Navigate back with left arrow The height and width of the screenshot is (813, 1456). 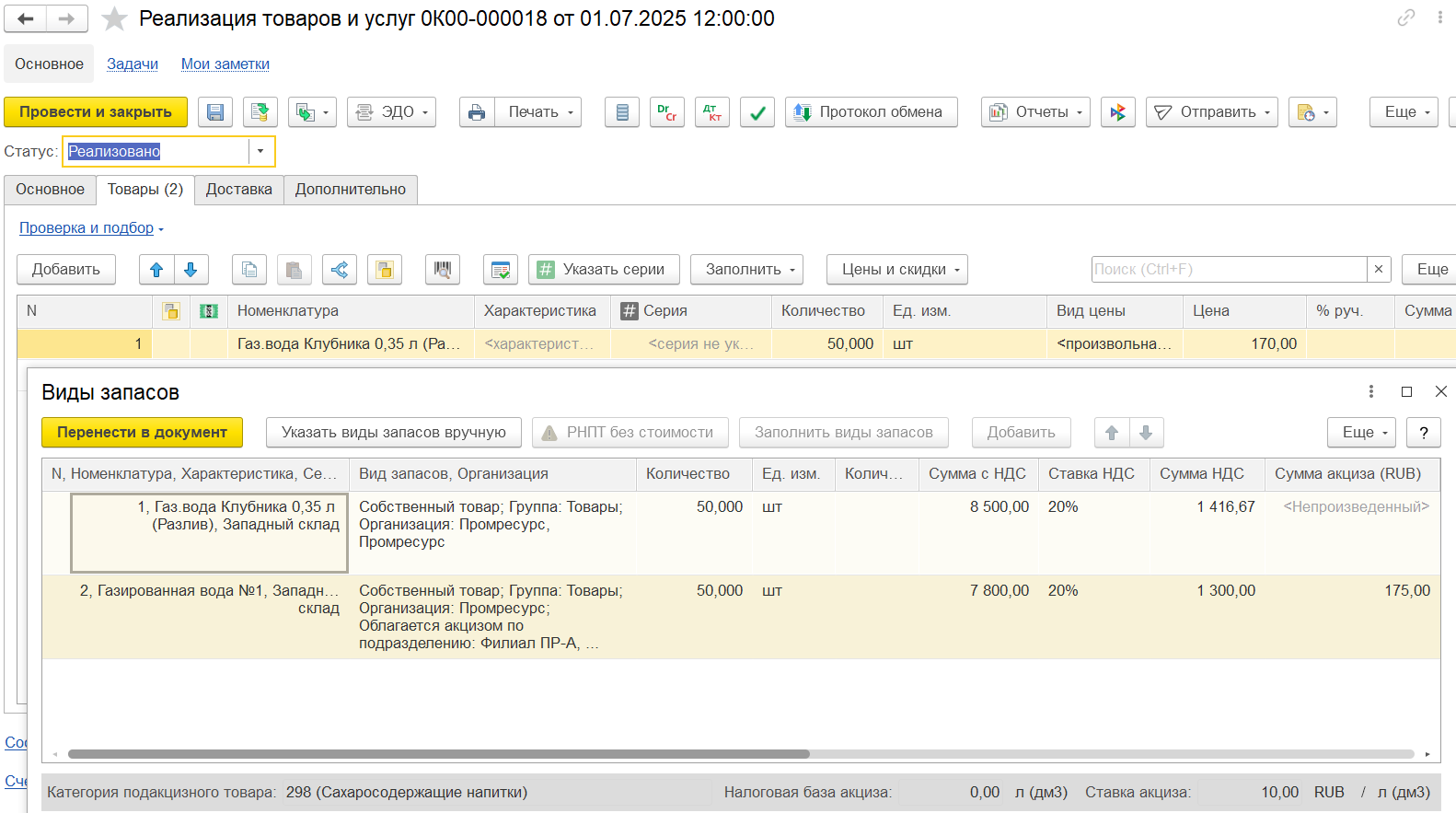pos(26,18)
